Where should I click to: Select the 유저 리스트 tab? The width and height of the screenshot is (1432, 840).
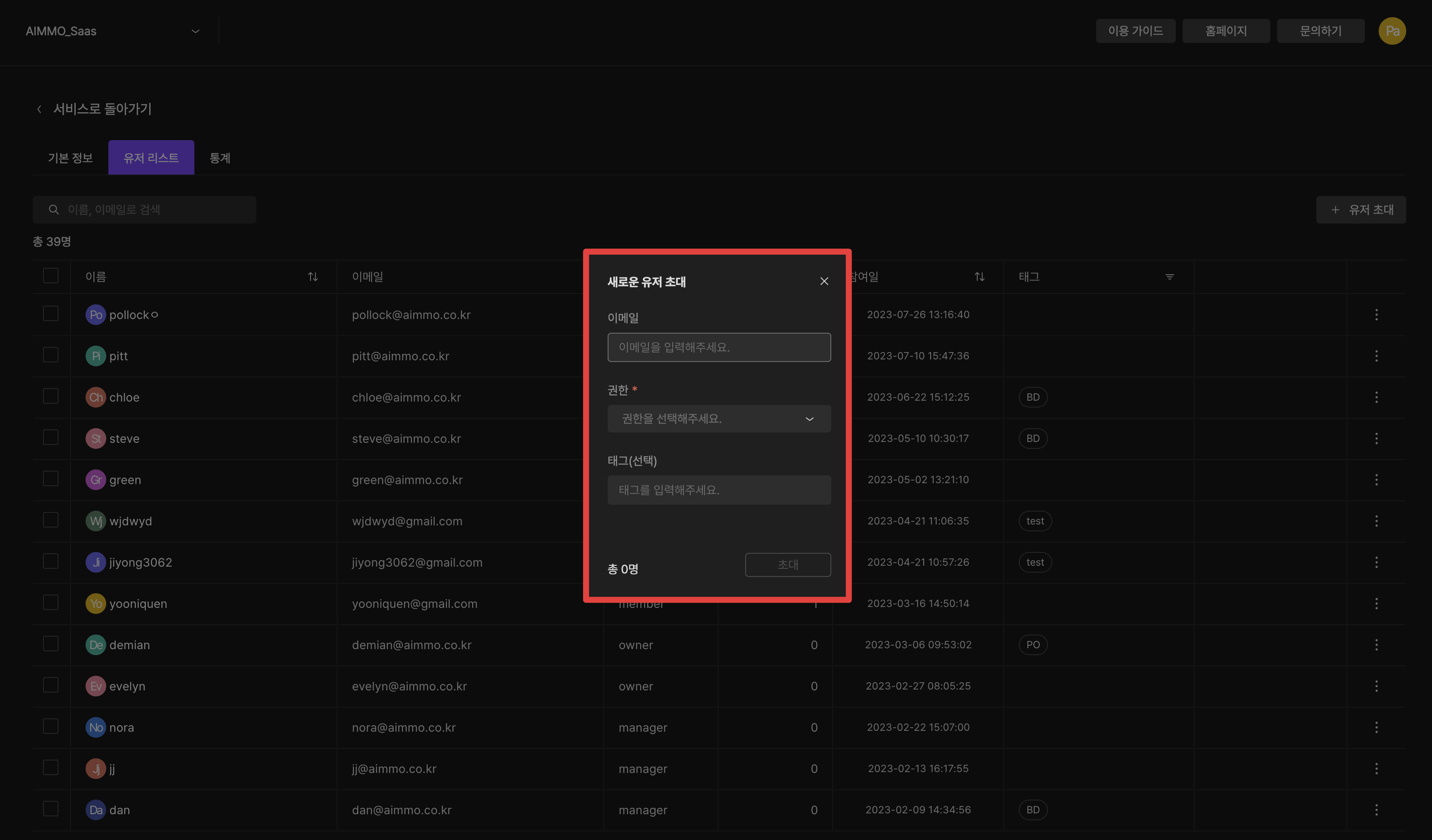pyautogui.click(x=151, y=158)
